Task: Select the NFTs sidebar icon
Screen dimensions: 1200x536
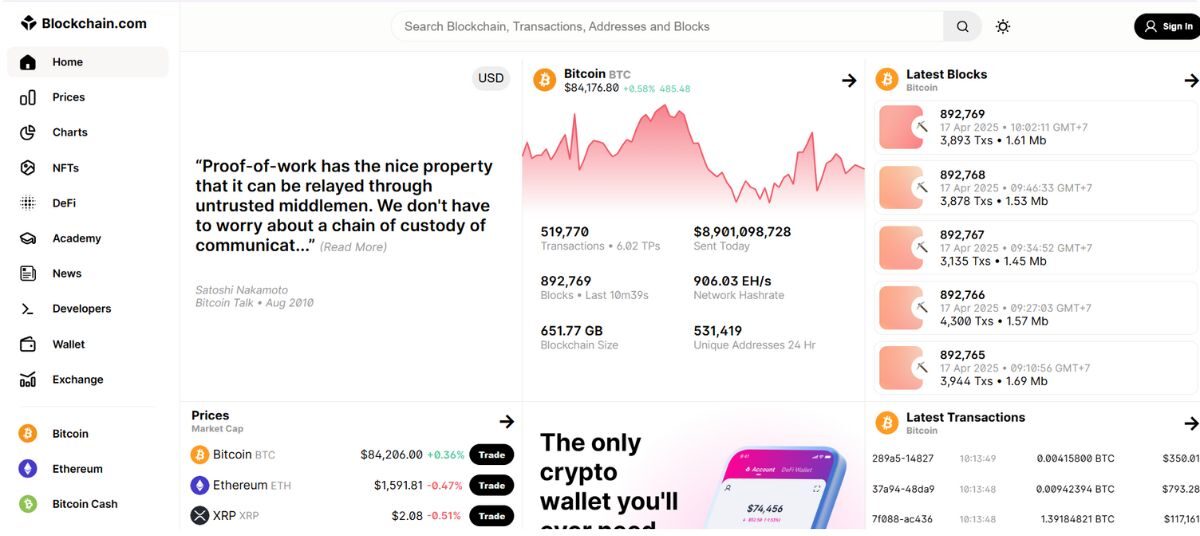Action: (28, 168)
